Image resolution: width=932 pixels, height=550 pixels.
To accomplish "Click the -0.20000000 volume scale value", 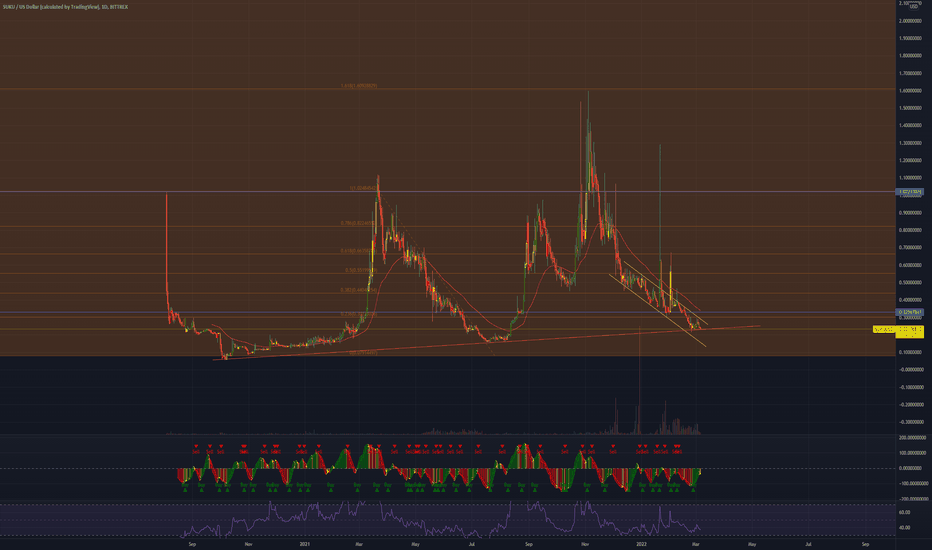I will coord(911,404).
